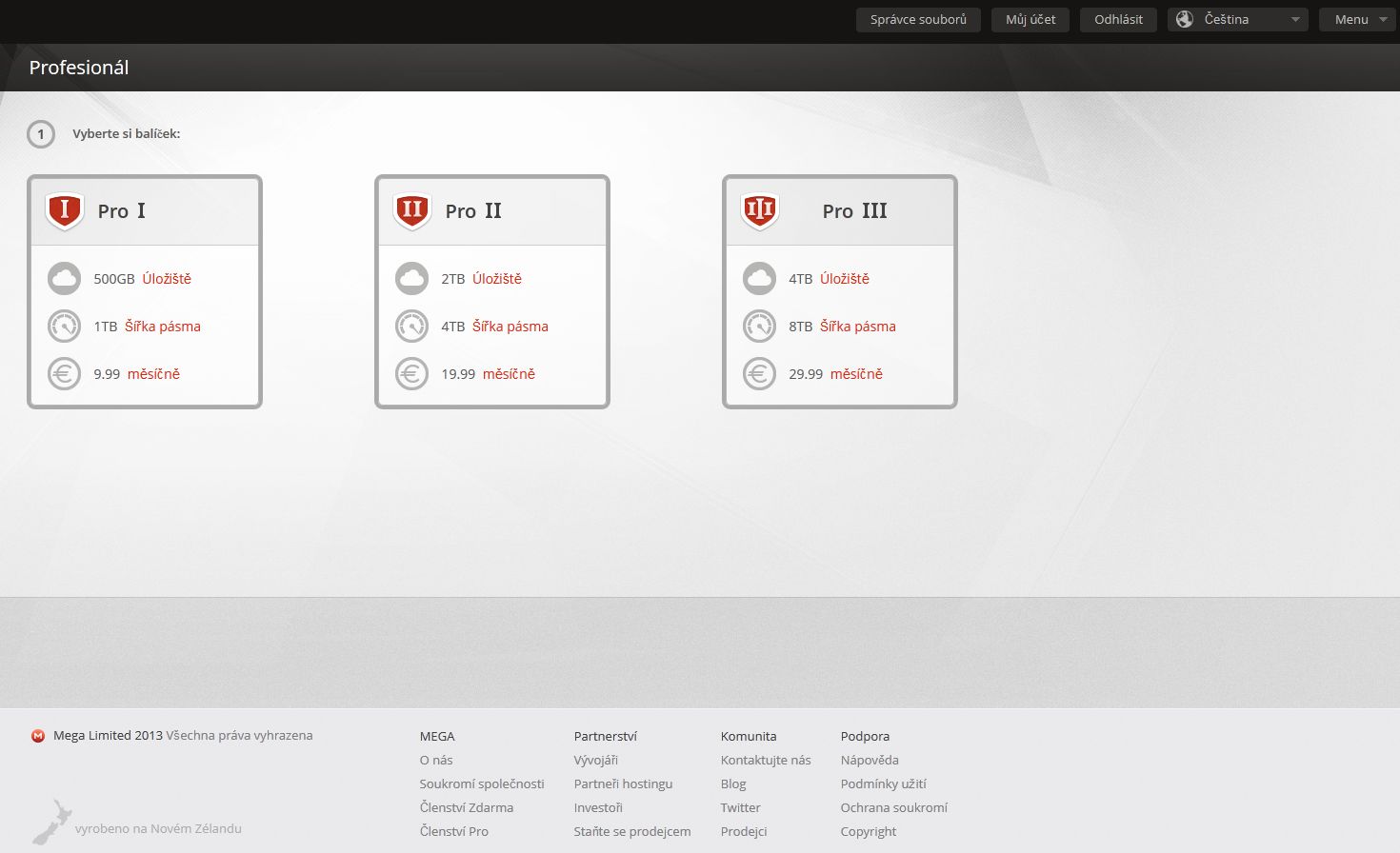Open the Členství Pro footer link

(454, 831)
